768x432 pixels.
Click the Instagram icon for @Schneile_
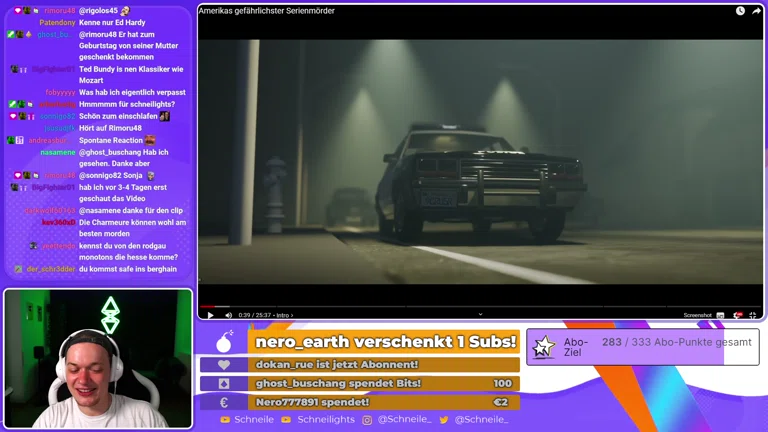tap(367, 420)
